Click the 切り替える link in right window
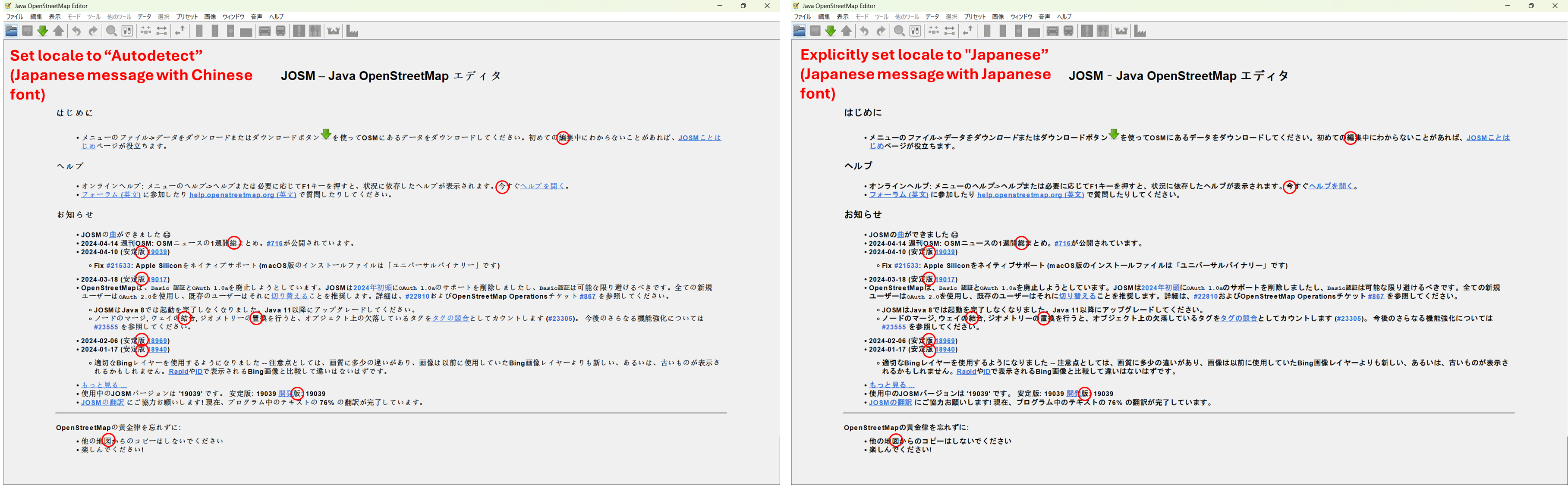The height and width of the screenshot is (485, 1568). (x=1077, y=296)
